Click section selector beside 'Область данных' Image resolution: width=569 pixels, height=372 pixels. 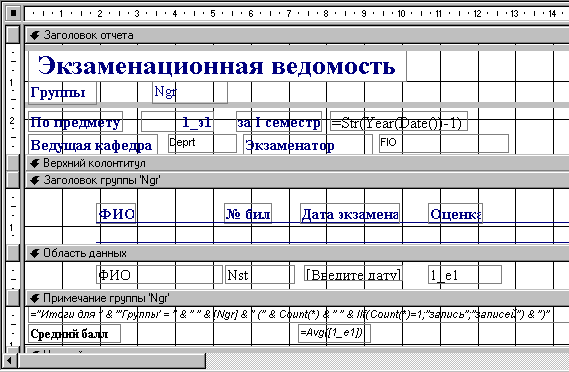13,253
